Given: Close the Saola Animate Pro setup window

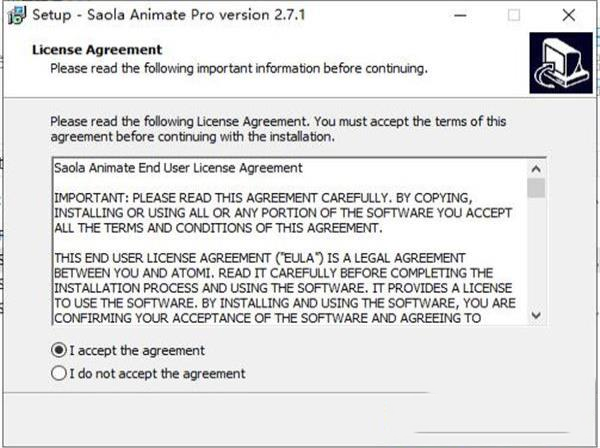Looking at the screenshot, I should [569, 16].
